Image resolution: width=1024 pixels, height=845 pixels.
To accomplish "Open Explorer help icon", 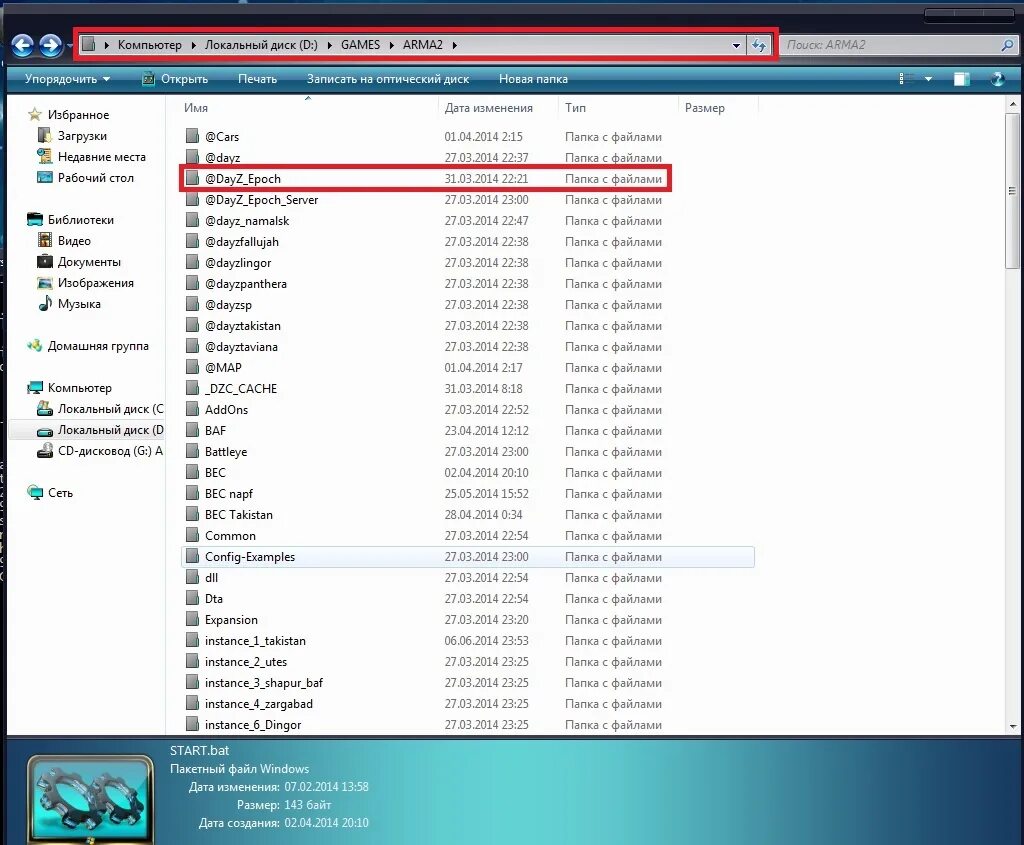I will click(x=997, y=79).
